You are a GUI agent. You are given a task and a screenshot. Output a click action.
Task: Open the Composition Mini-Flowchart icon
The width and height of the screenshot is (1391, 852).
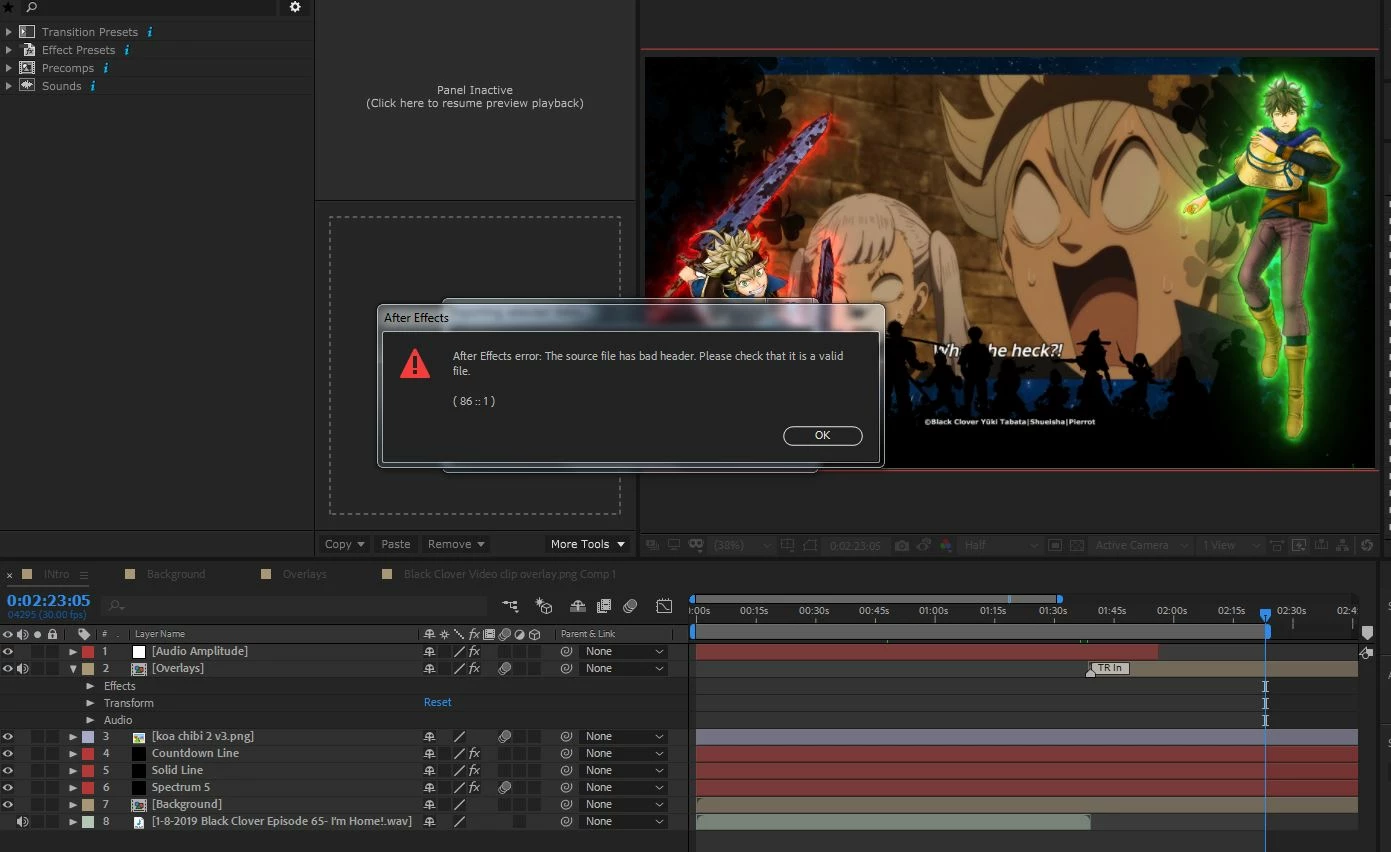click(x=511, y=606)
